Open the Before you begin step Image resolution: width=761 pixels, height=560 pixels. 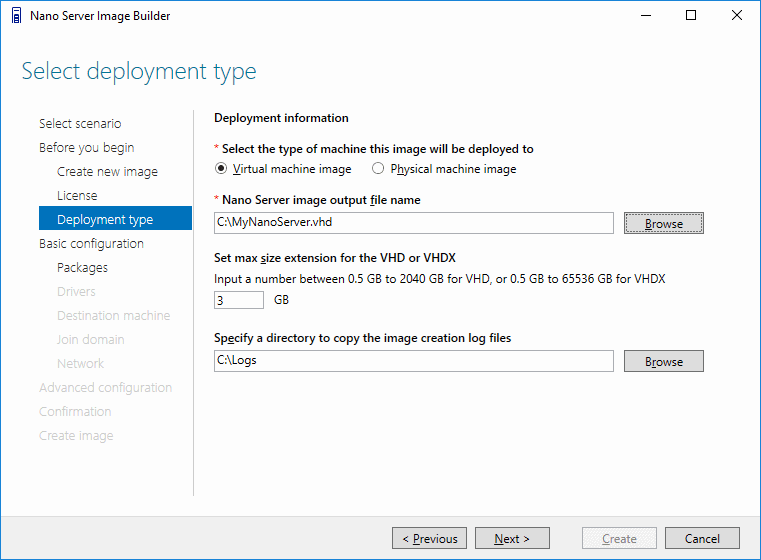[87, 148]
